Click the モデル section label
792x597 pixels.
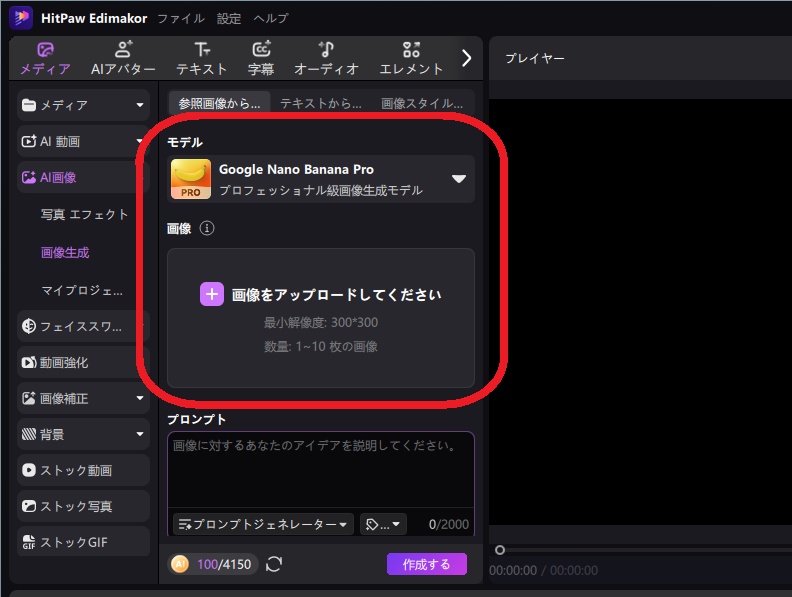tap(185, 142)
